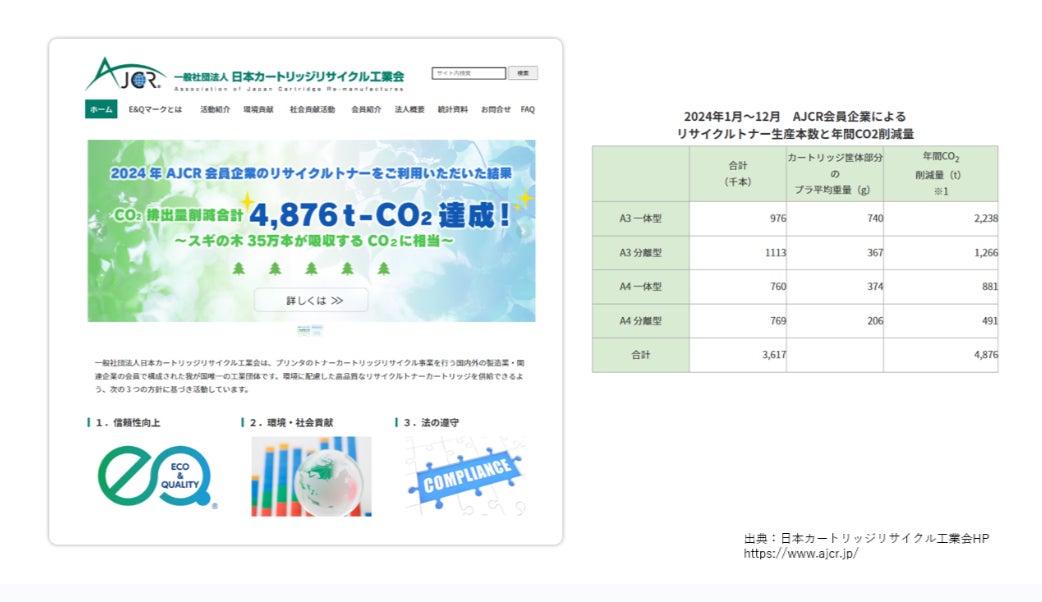Click A3 分離型 row label
The width and height of the screenshot is (1042, 602).
[x=641, y=252]
